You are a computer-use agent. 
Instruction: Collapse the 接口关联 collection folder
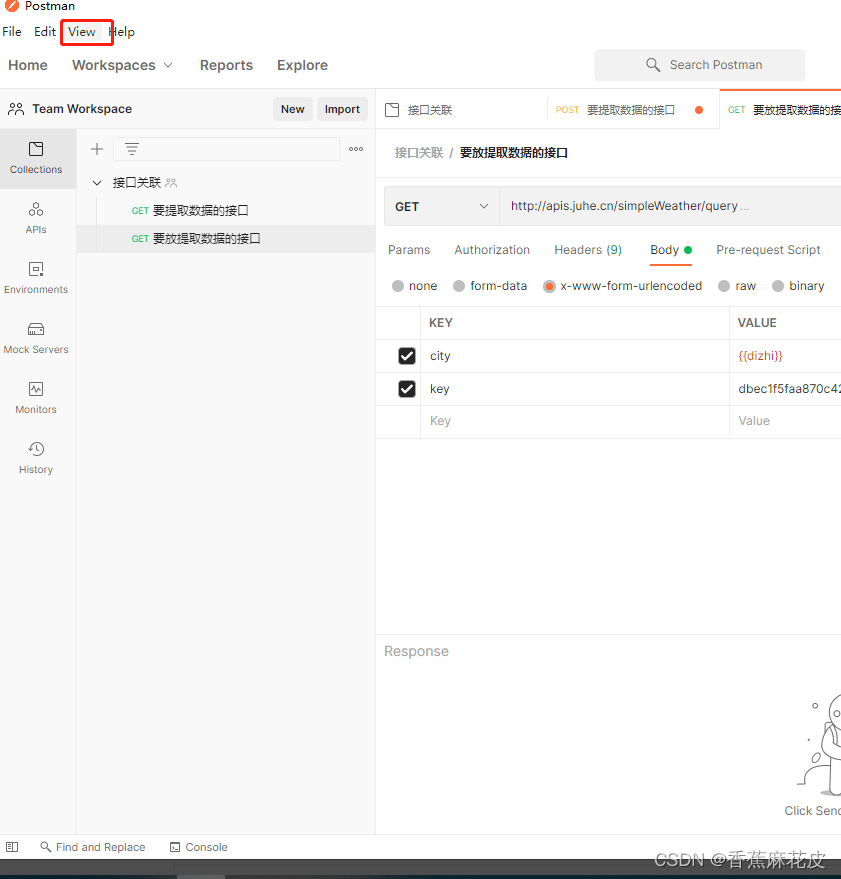tap(97, 183)
